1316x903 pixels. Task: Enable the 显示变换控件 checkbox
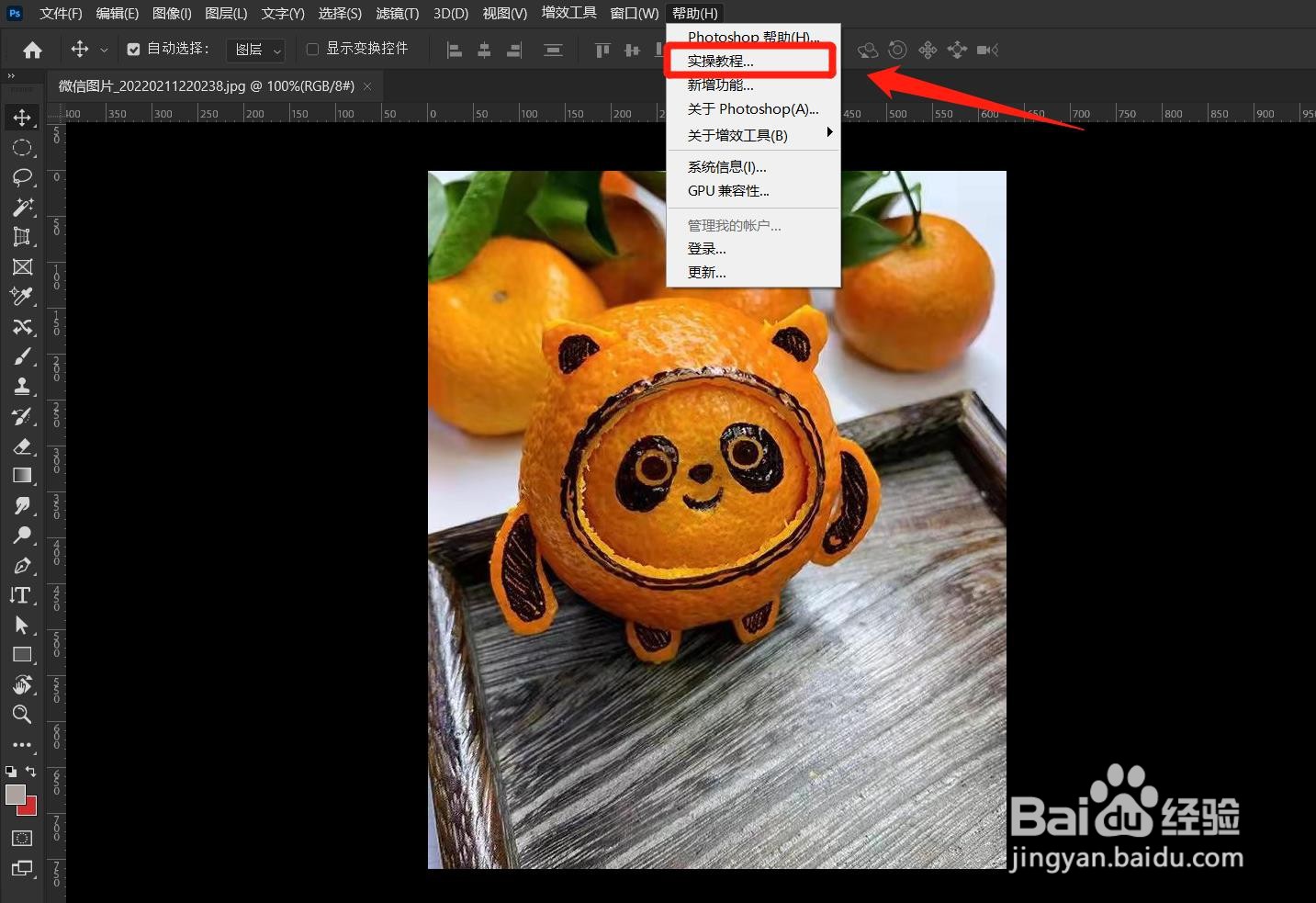coord(312,48)
